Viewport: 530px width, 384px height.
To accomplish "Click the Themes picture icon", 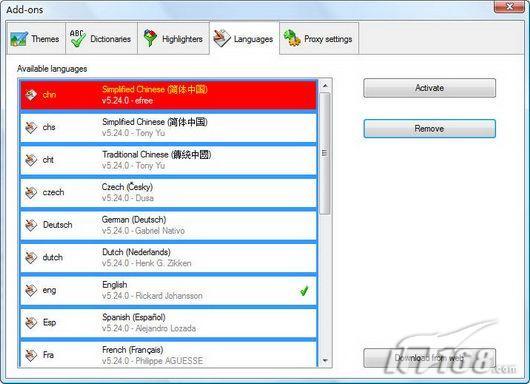I will pos(19,39).
